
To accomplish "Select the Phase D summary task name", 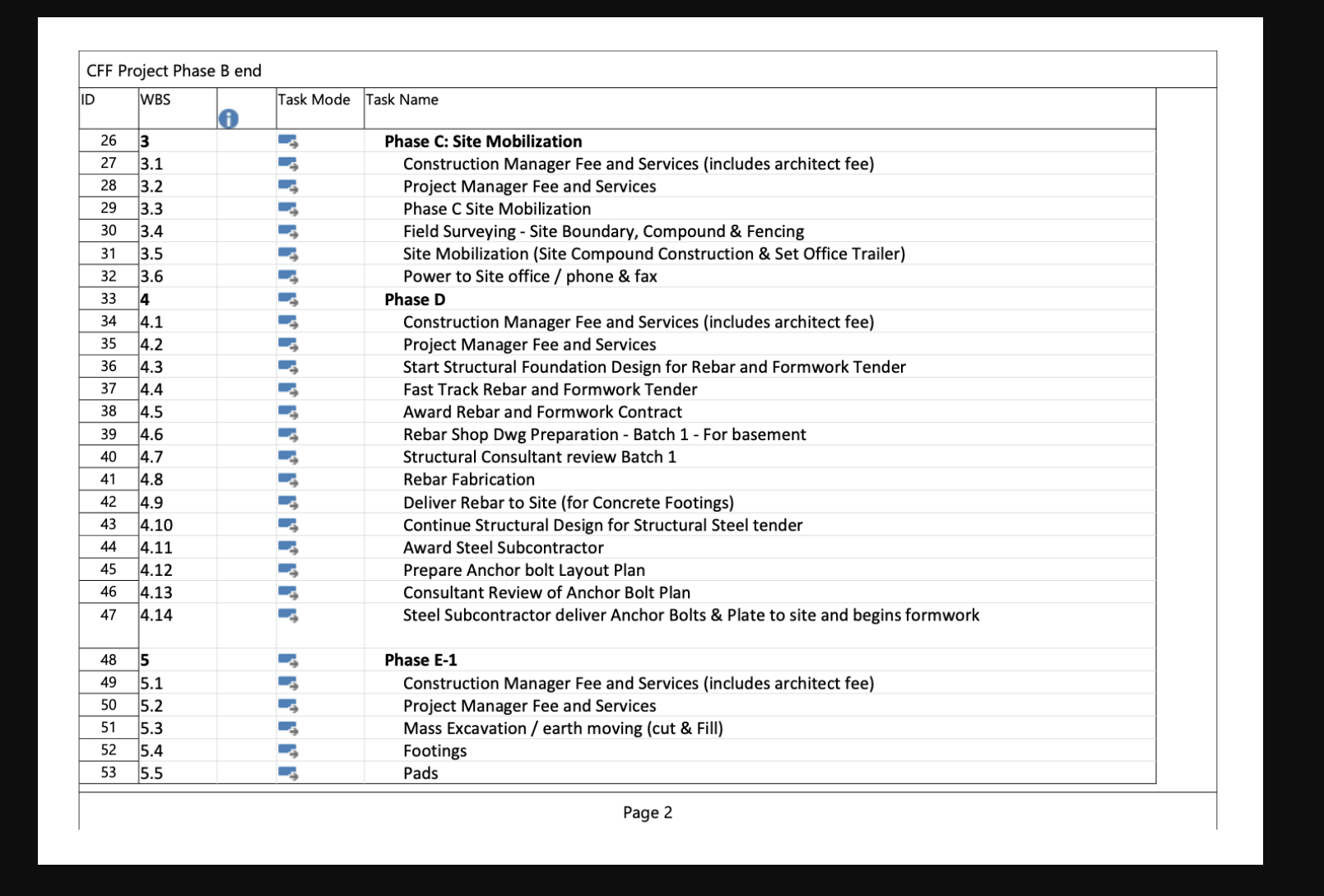I will 415,299.
